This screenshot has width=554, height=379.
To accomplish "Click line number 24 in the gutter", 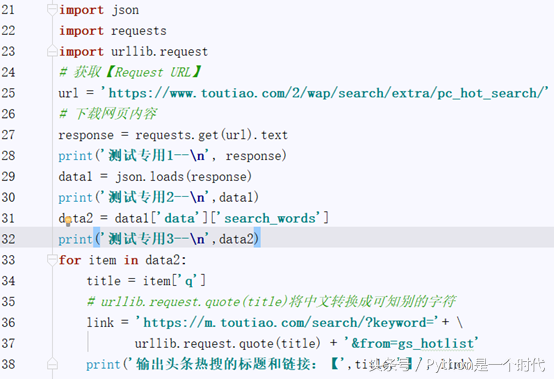I will (x=8, y=72).
